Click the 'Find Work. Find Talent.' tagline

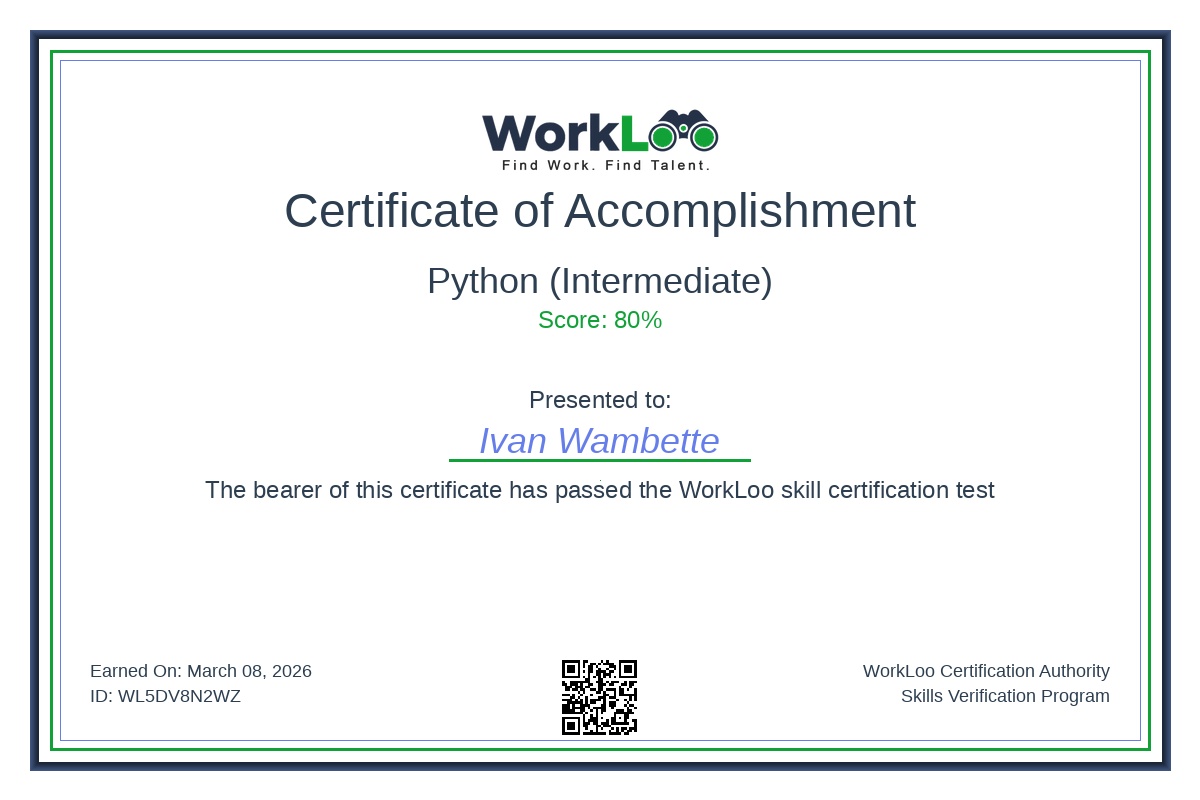click(606, 165)
